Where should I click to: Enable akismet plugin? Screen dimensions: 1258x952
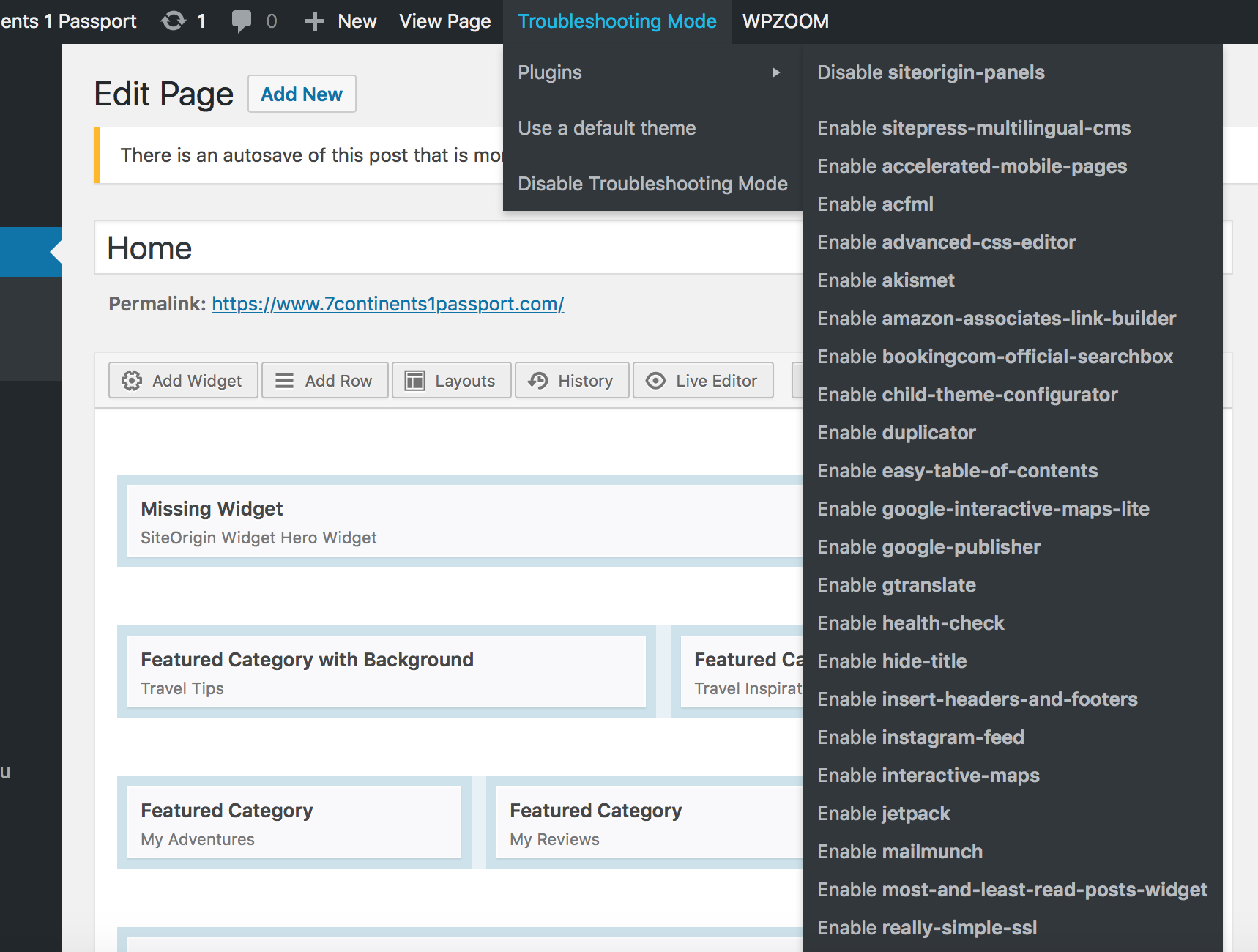click(886, 280)
